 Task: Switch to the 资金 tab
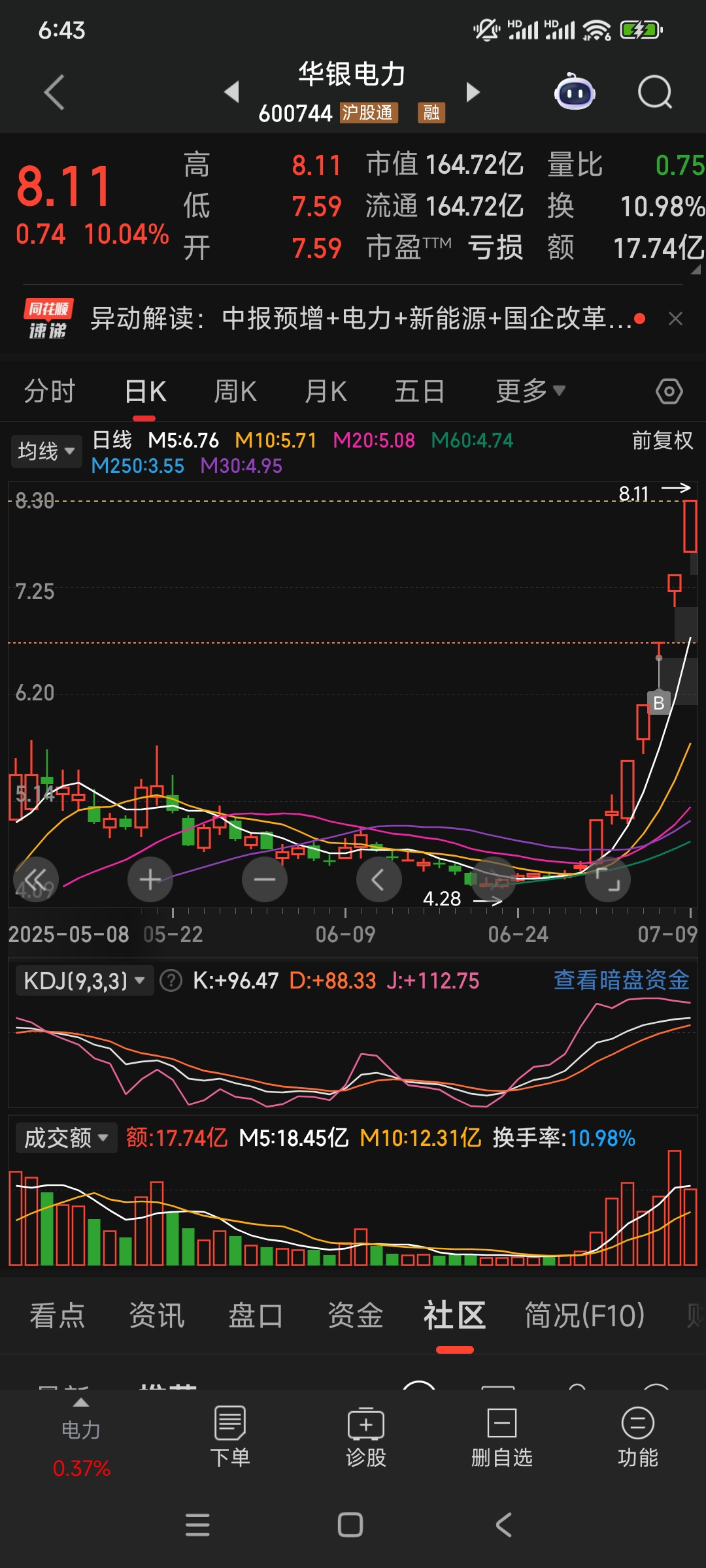(x=355, y=1315)
